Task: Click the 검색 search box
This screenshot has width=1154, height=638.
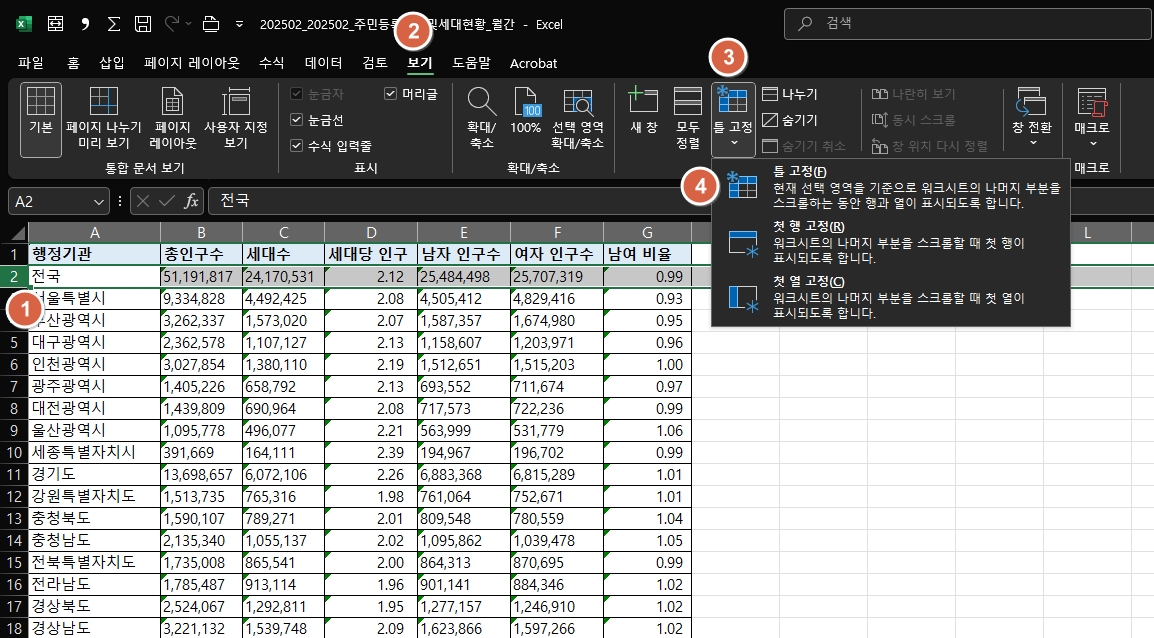Action: click(969, 24)
